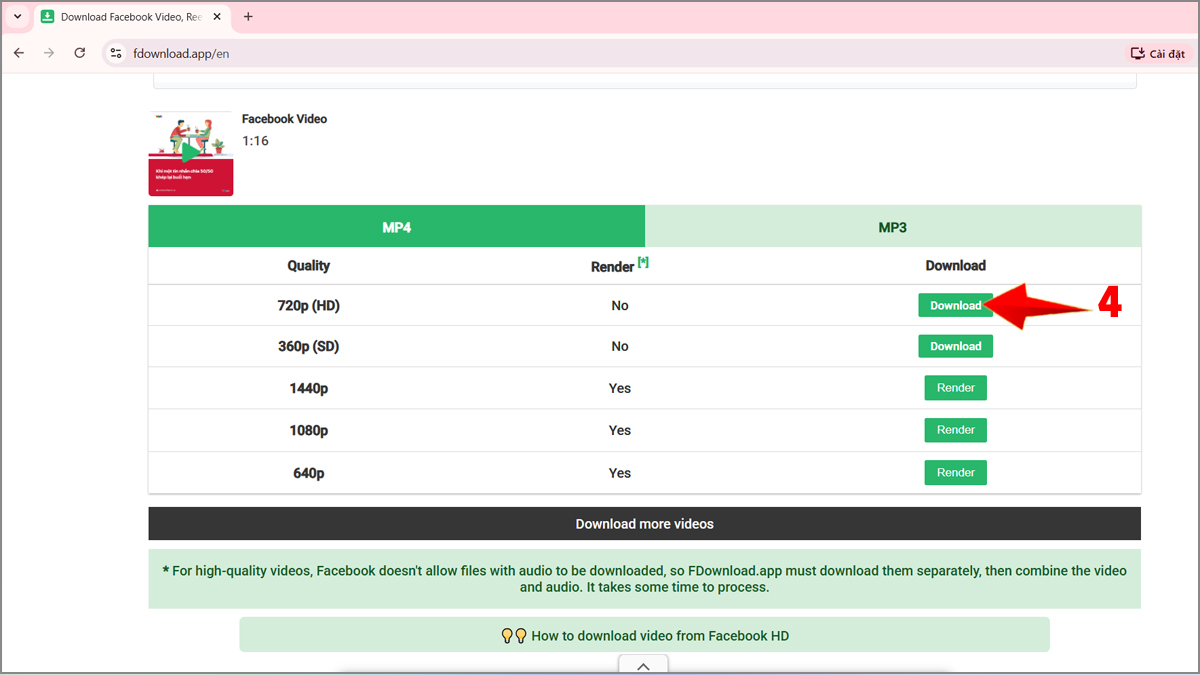Viewport: 1200px width, 675px height.
Task: Click the 360p (SD) quality cell
Action: pyautogui.click(x=309, y=347)
